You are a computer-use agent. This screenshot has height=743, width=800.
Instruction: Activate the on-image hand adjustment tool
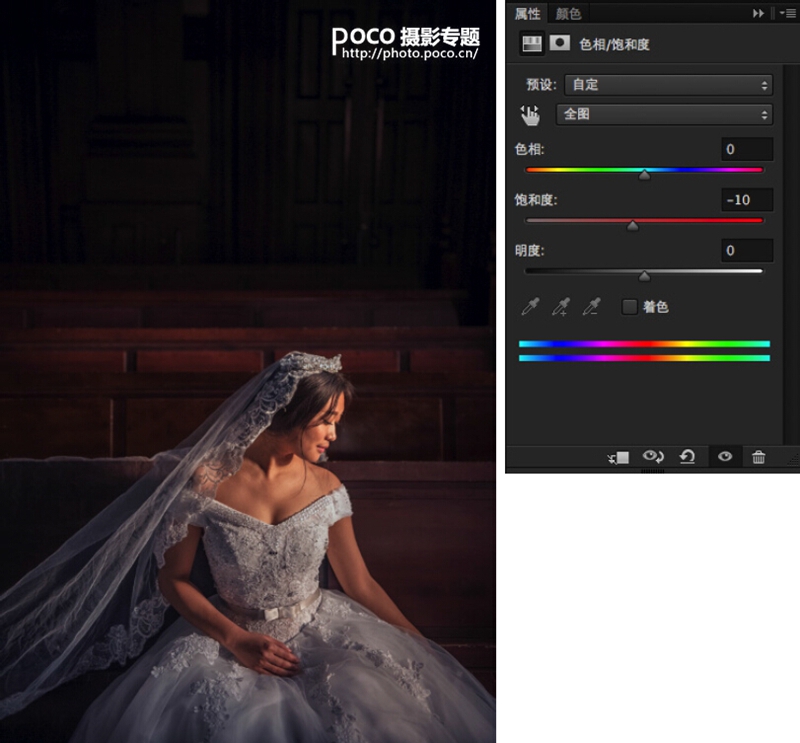[x=530, y=115]
